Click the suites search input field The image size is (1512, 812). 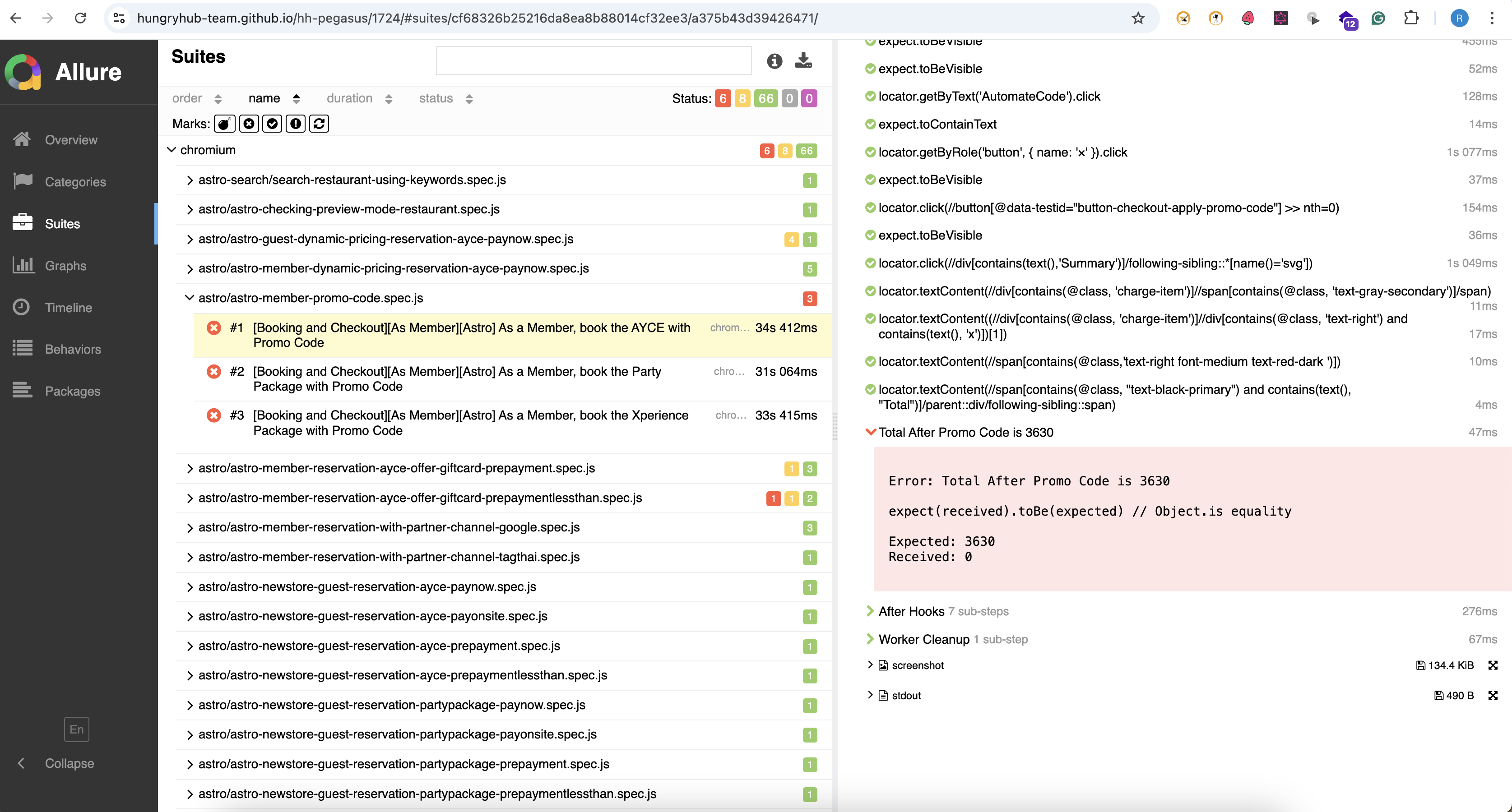[593, 61]
